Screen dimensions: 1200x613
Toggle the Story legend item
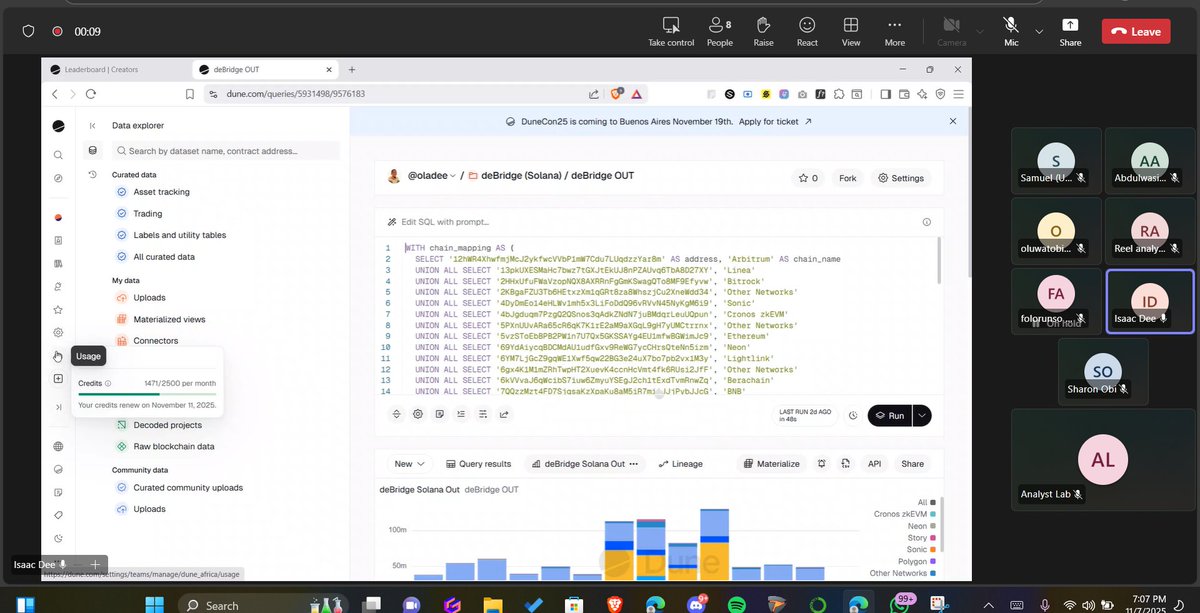921,538
